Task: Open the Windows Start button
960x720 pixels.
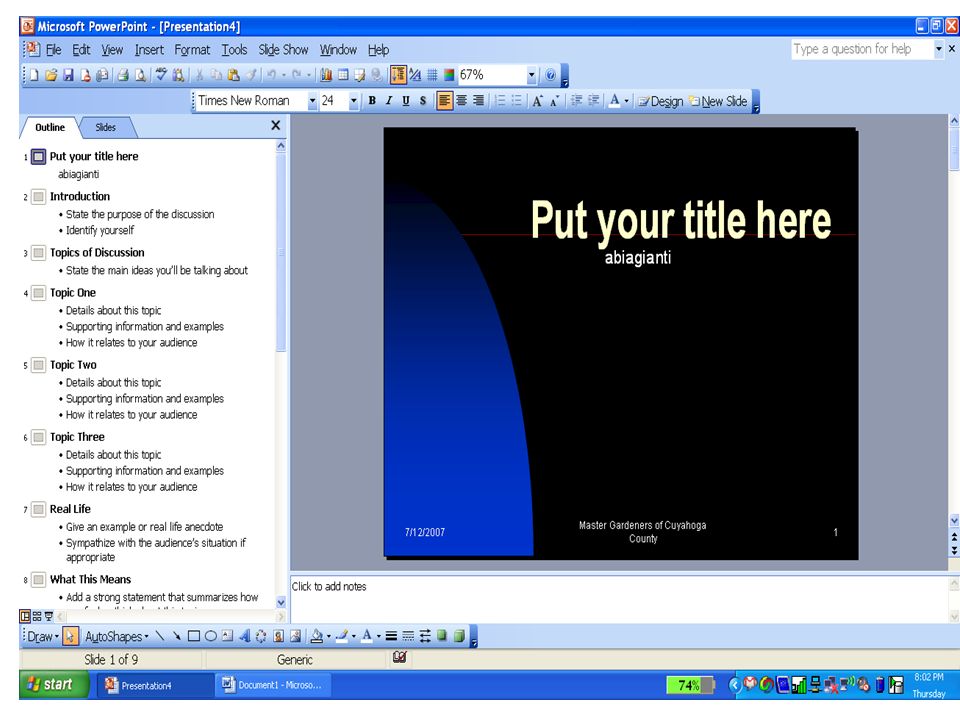Action: (x=52, y=684)
